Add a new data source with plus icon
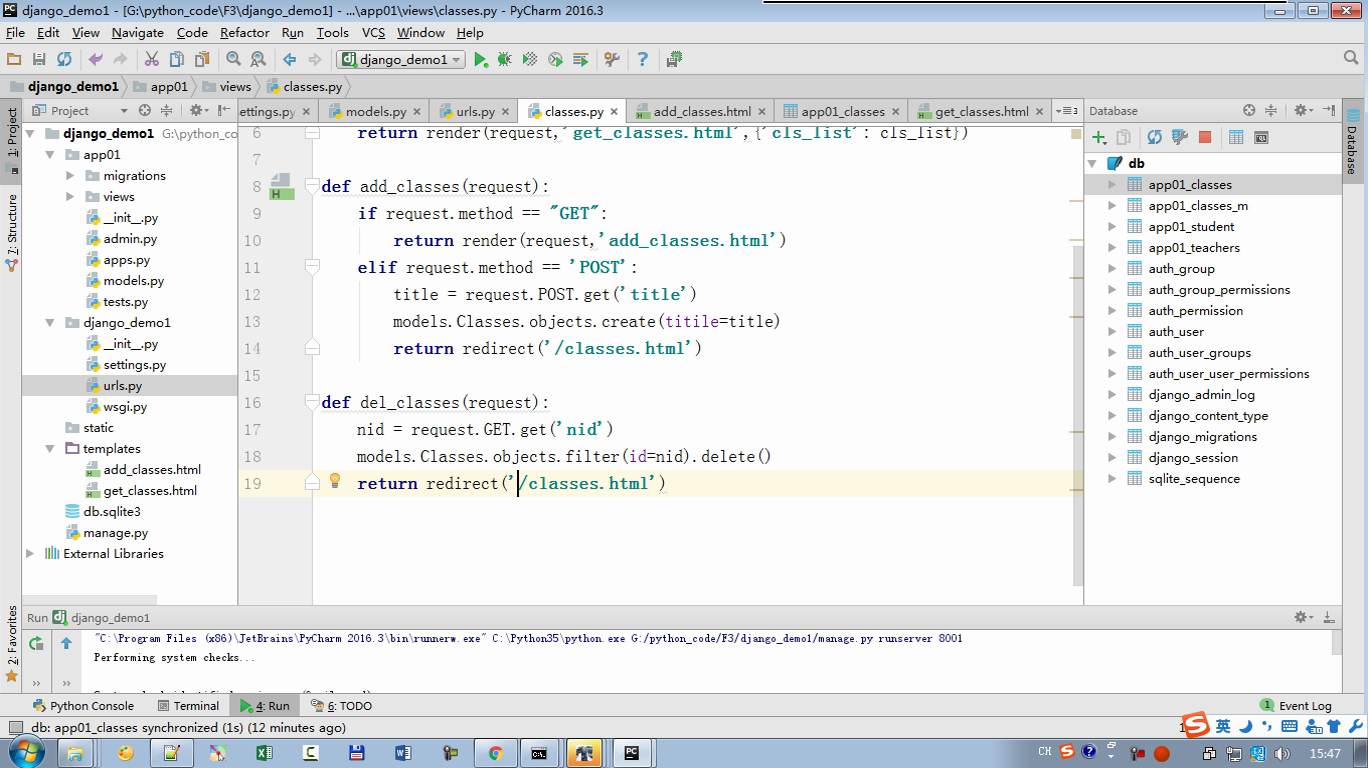 point(1099,137)
